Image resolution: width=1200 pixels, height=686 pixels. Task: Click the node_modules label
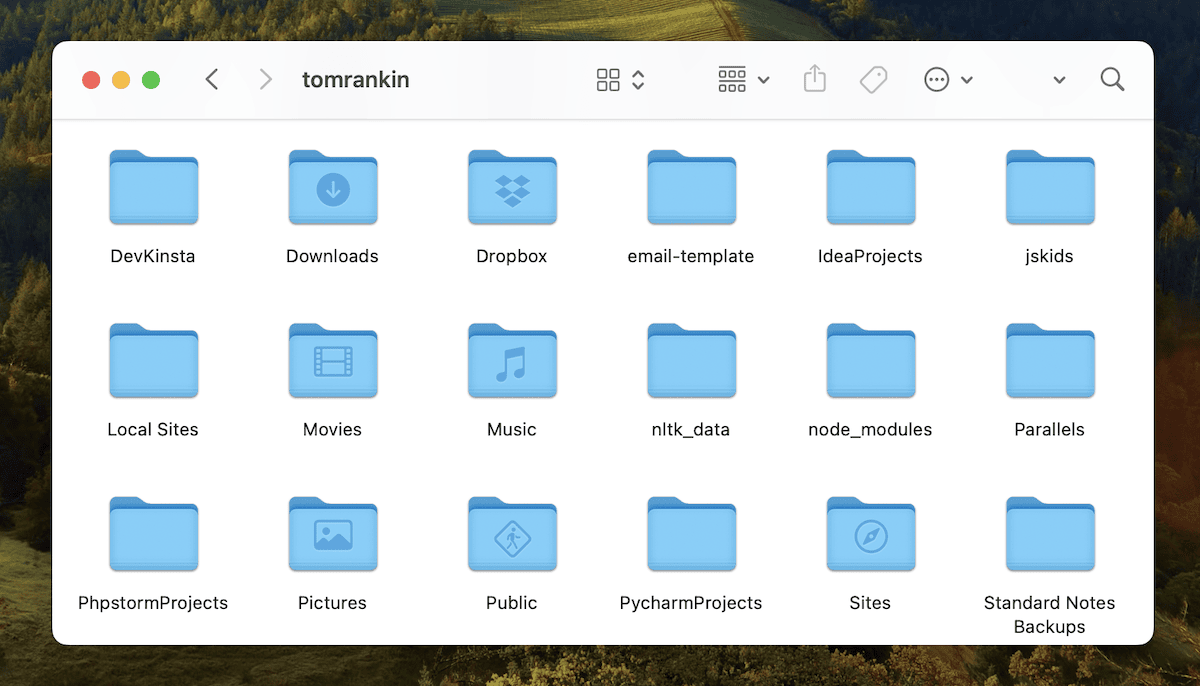pos(870,430)
